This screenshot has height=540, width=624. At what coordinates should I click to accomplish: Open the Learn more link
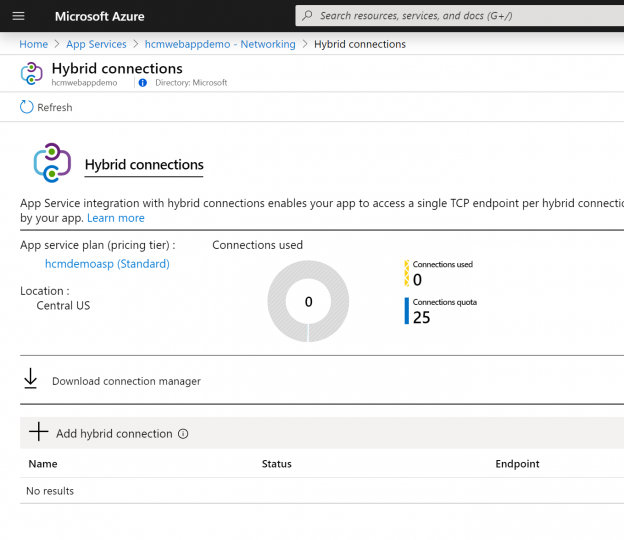point(116,218)
